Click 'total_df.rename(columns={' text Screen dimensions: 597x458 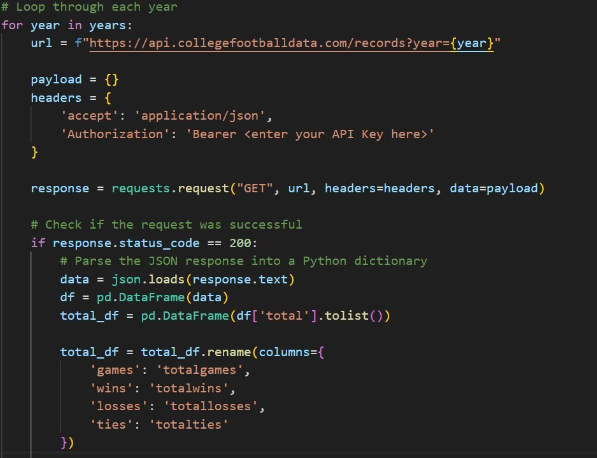point(232,352)
